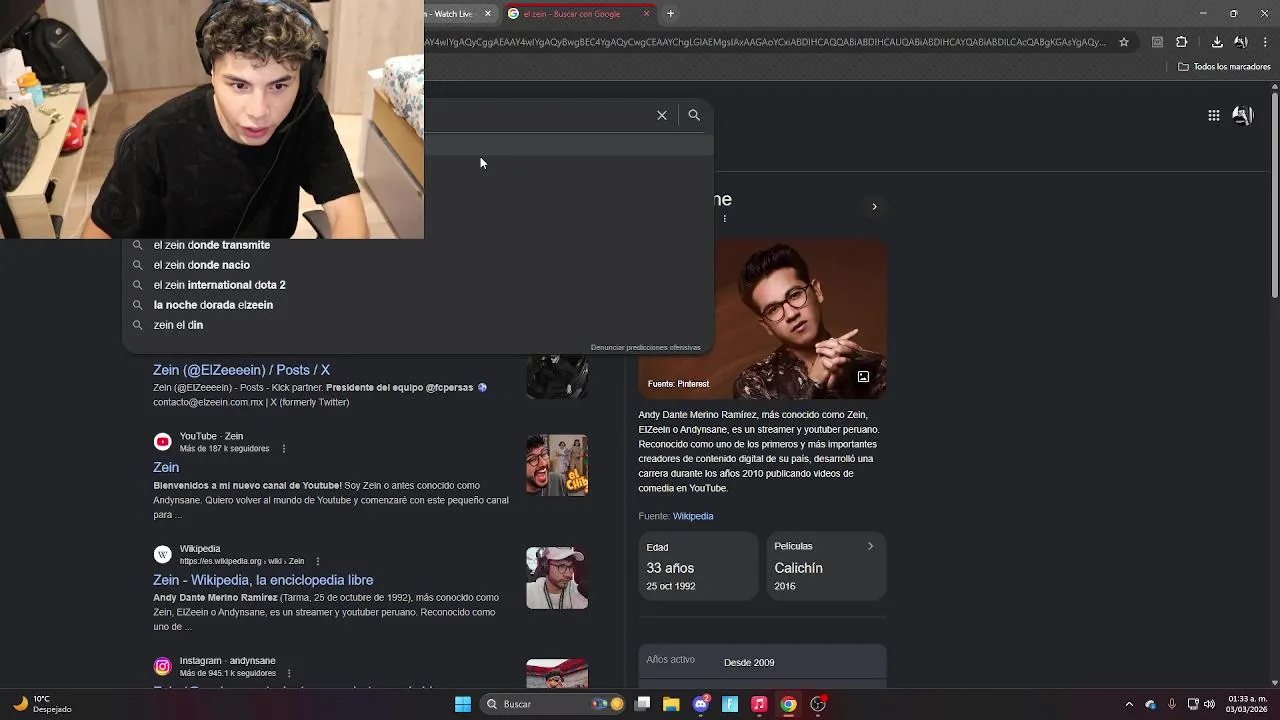Open Chrome downloads

pos(1217,42)
